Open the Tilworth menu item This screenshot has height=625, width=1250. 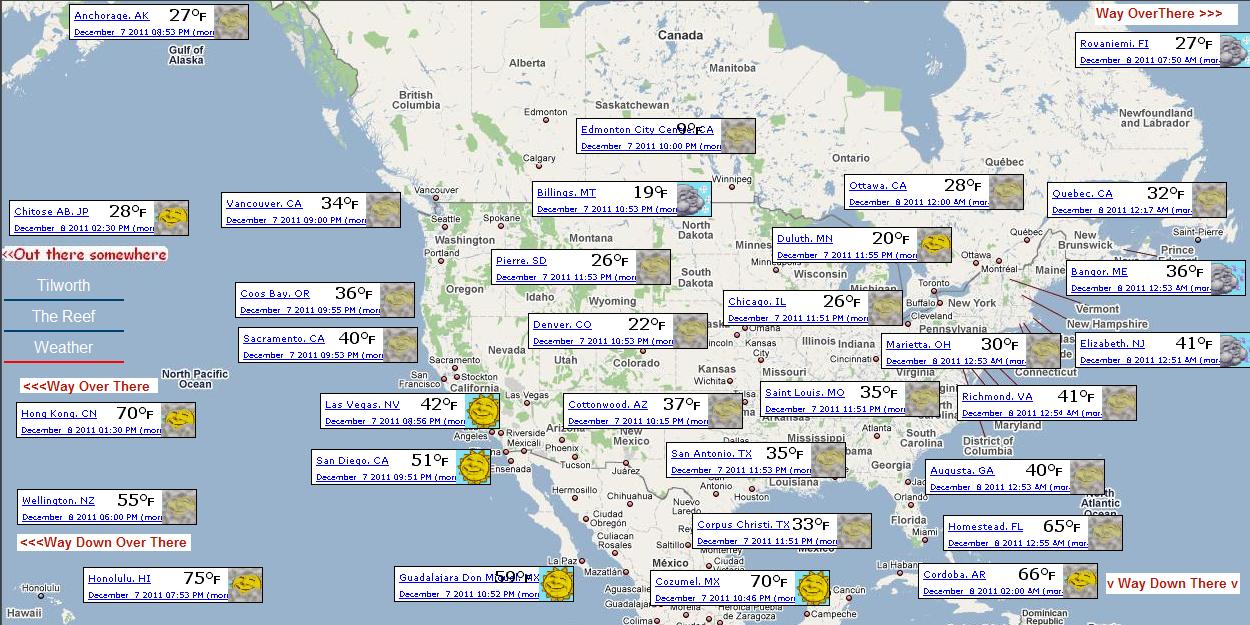coord(64,285)
